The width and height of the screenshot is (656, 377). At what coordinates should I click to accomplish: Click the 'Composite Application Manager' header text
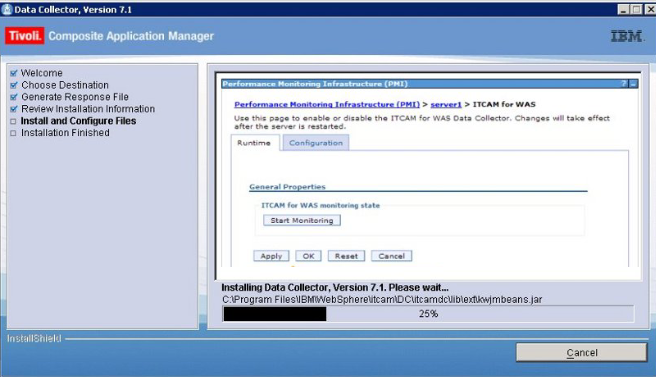click(131, 36)
